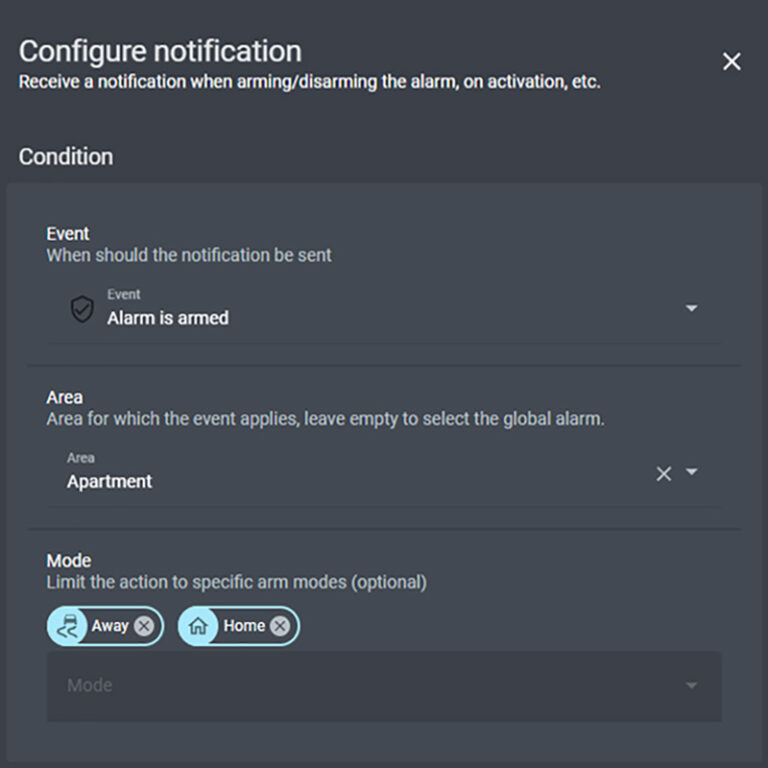Click the house icon on Home chip
The width and height of the screenshot is (768, 768).
pyautogui.click(x=199, y=626)
